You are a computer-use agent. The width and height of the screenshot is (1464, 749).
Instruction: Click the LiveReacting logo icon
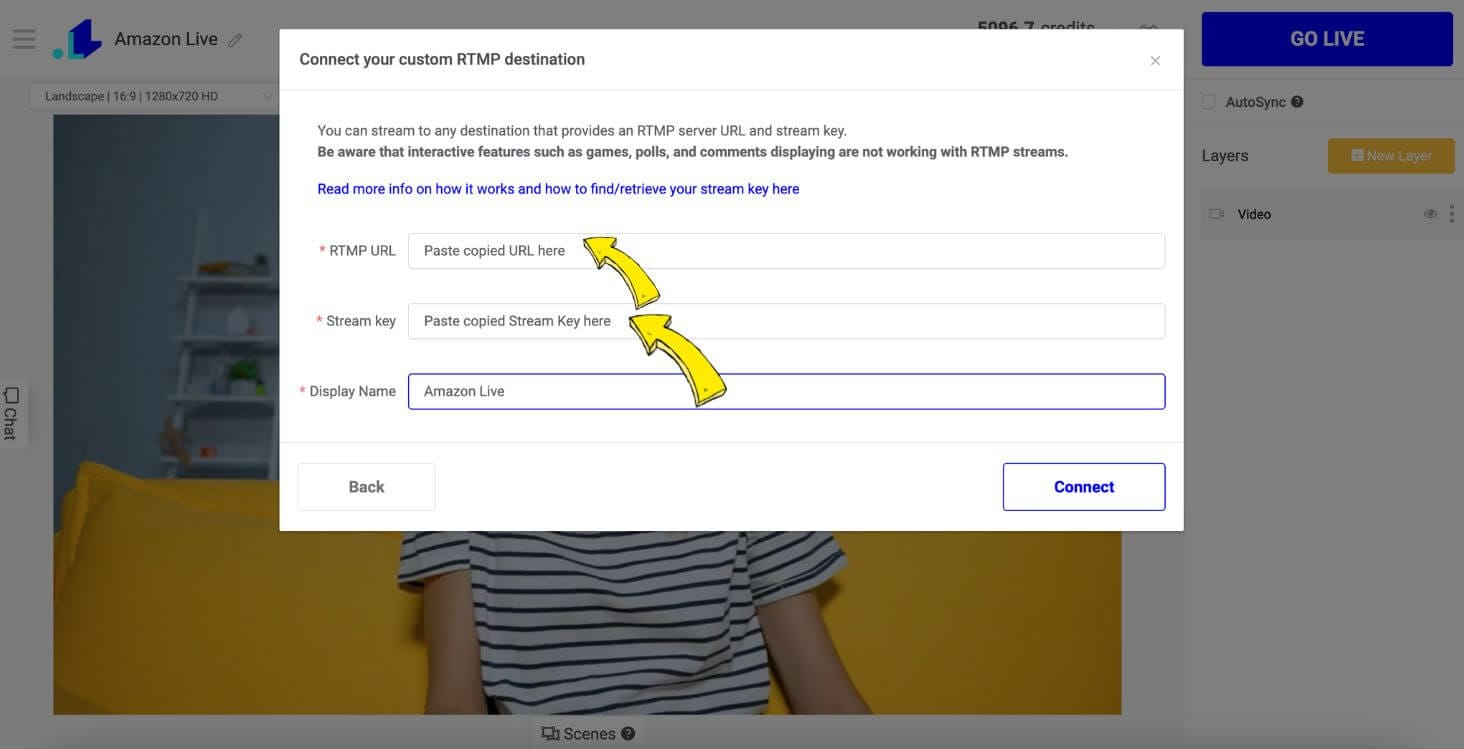(x=78, y=39)
